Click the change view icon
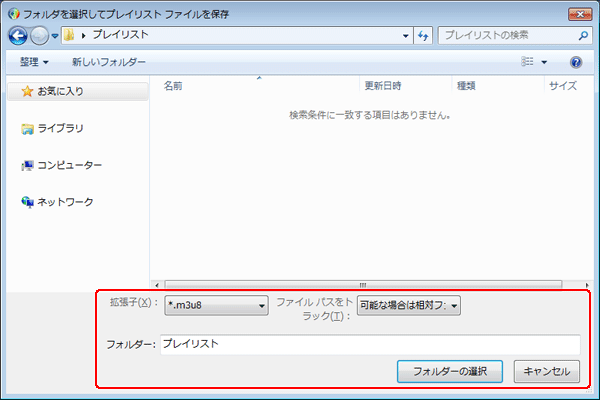Viewport: 600px width, 400px height. tap(527, 62)
